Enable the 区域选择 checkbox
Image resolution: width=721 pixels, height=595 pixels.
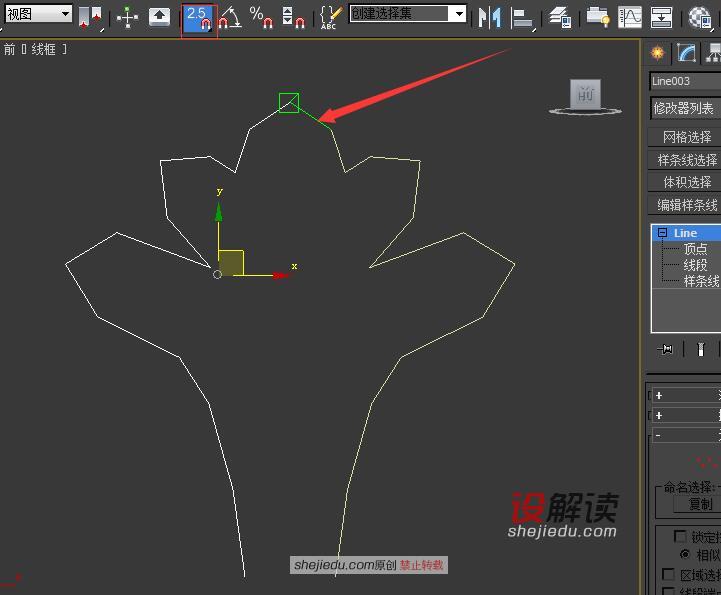[x=669, y=575]
